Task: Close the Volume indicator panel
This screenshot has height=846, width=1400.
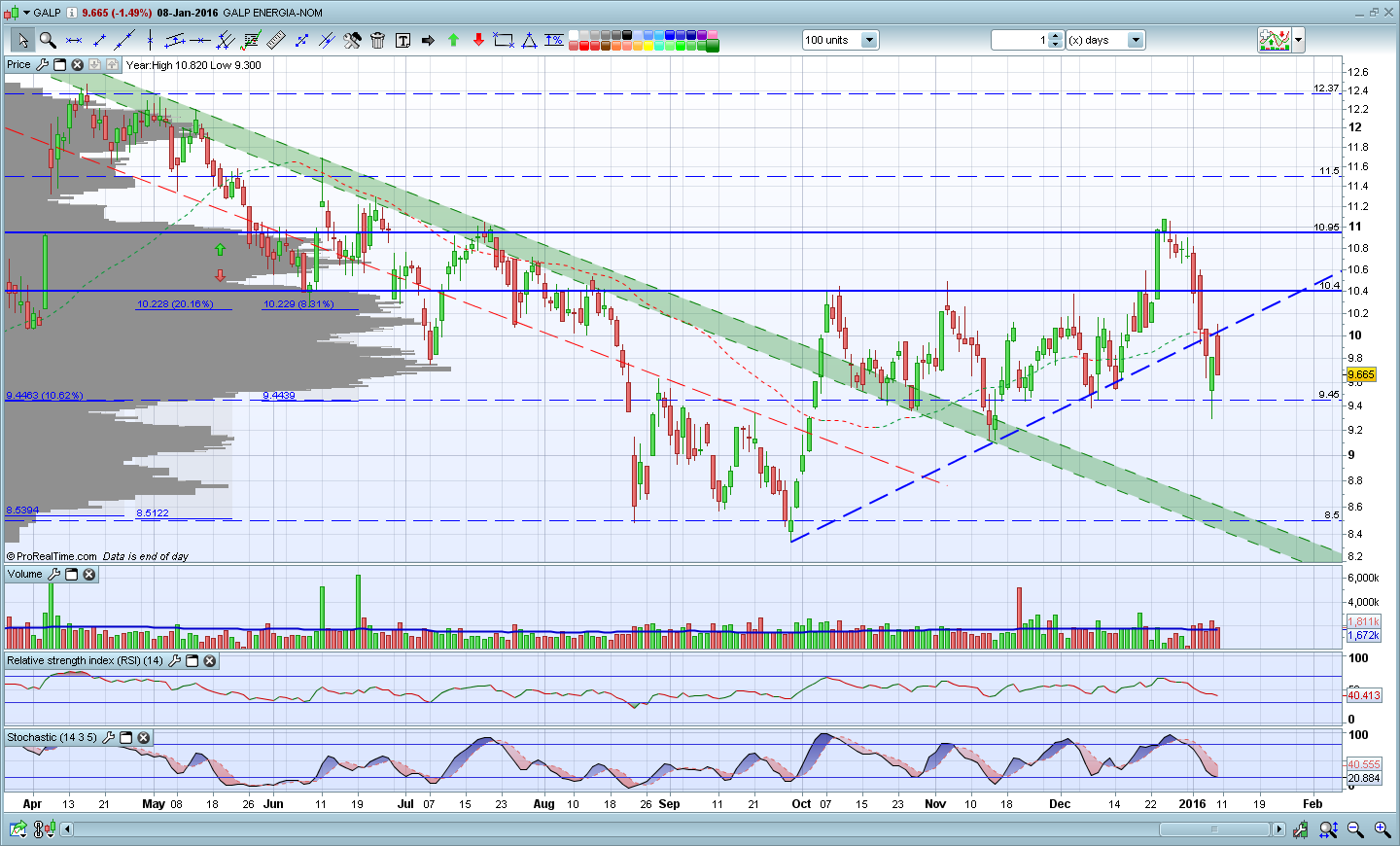Action: [88, 575]
